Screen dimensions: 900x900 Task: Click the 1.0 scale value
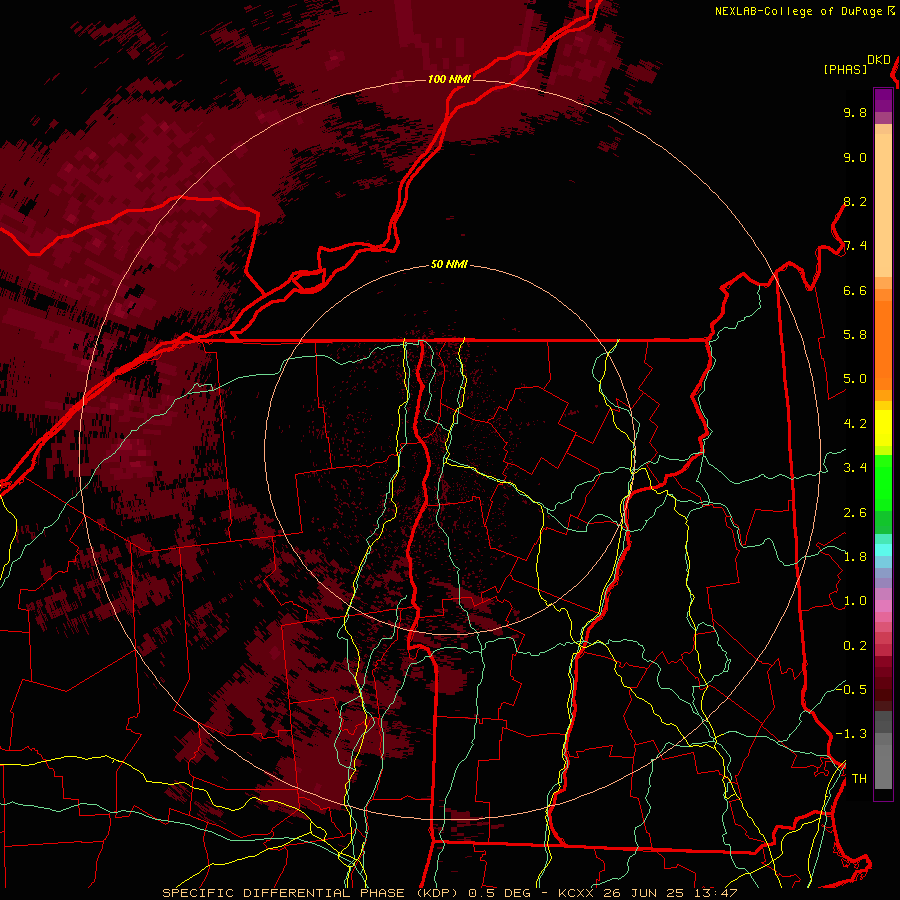point(855,601)
